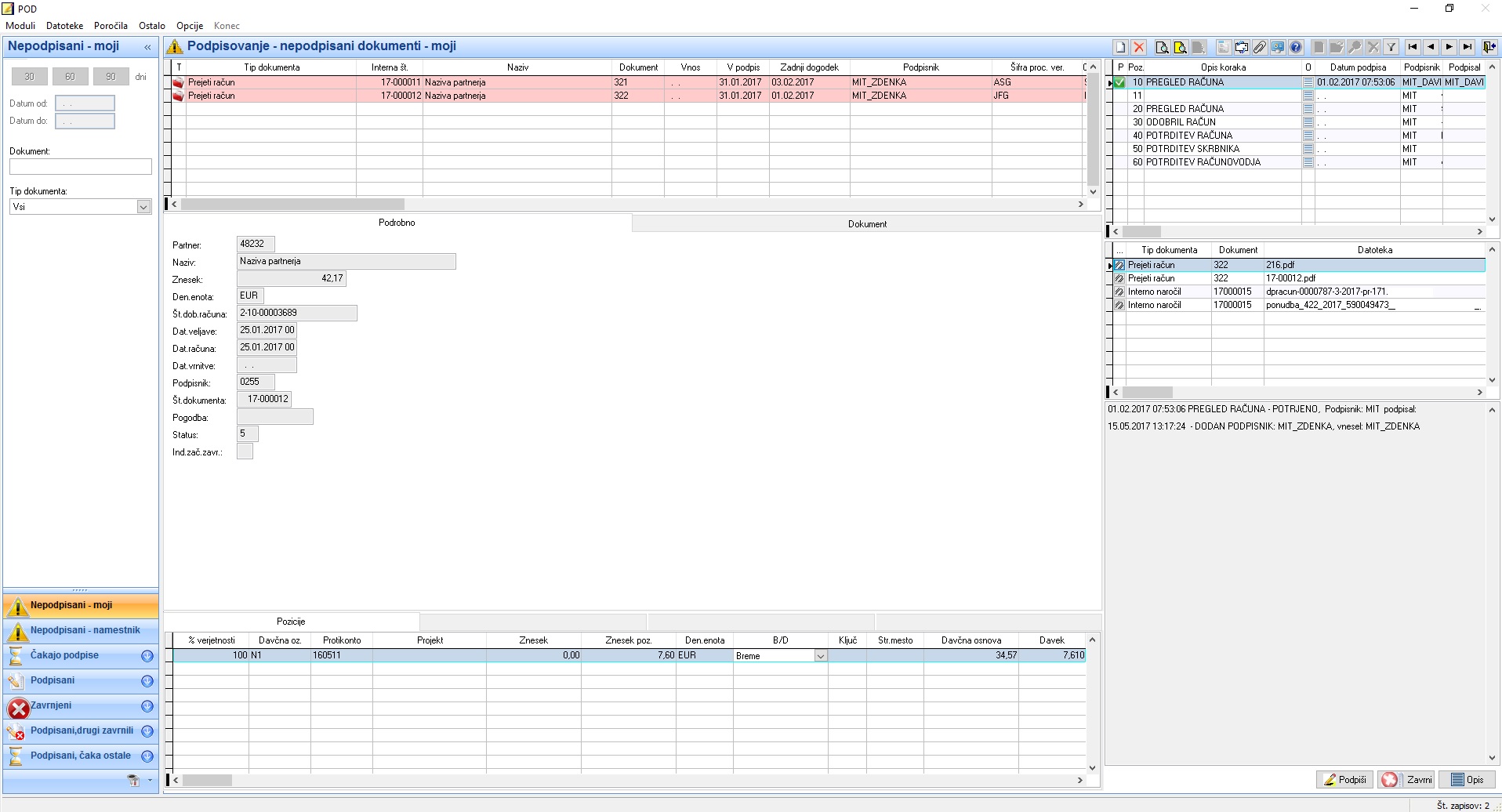Collapse the Nepodpisani - moji side panel
Viewport: 1502px width, 812px height.
pos(147,47)
